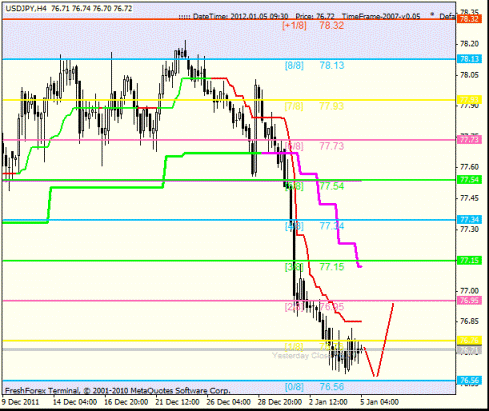The image size is (489, 411).
Task: Click the 77.60 price scale label
Action: click(x=469, y=167)
